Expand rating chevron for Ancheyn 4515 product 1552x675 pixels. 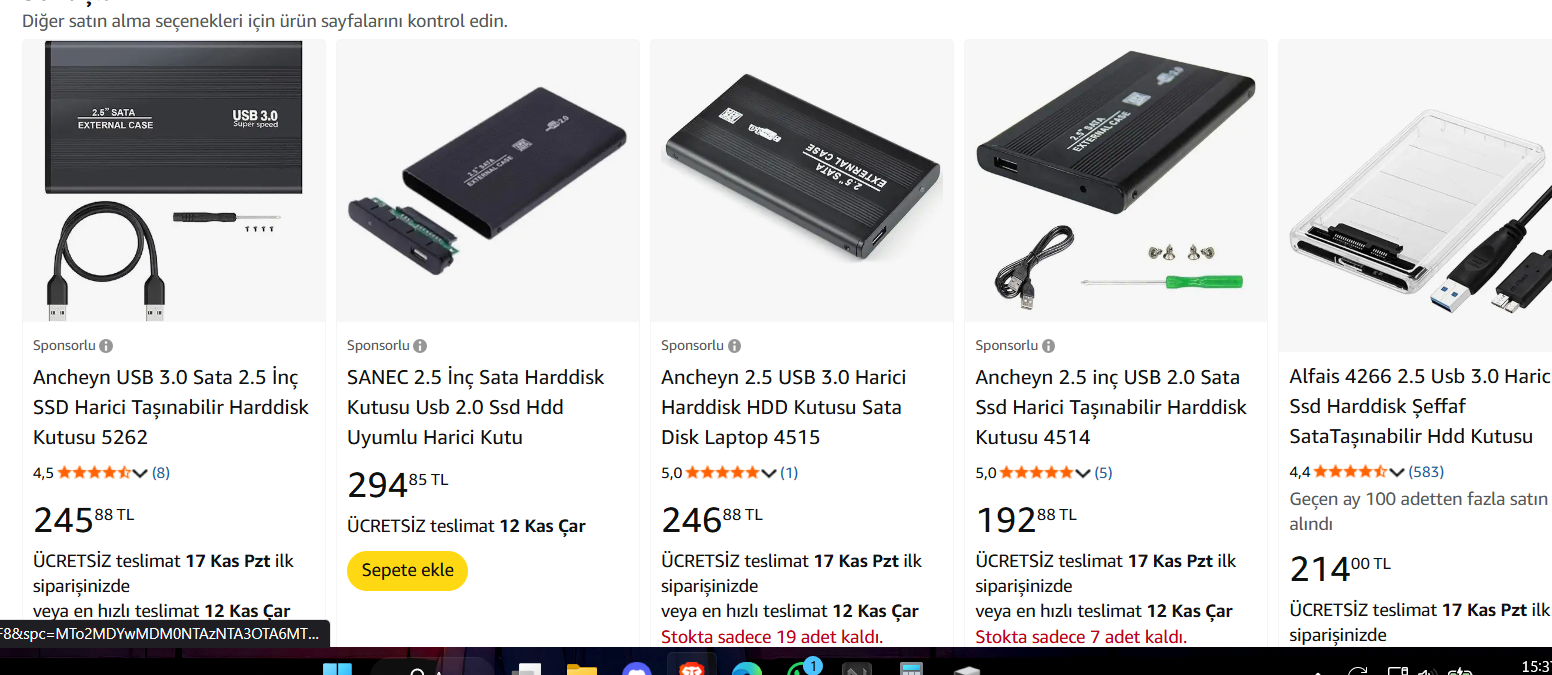pyautogui.click(x=768, y=473)
